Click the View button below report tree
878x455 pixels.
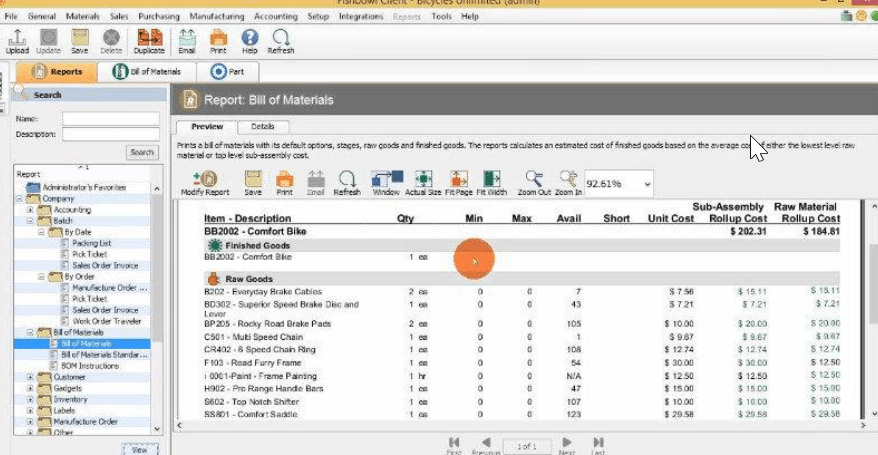[139, 449]
